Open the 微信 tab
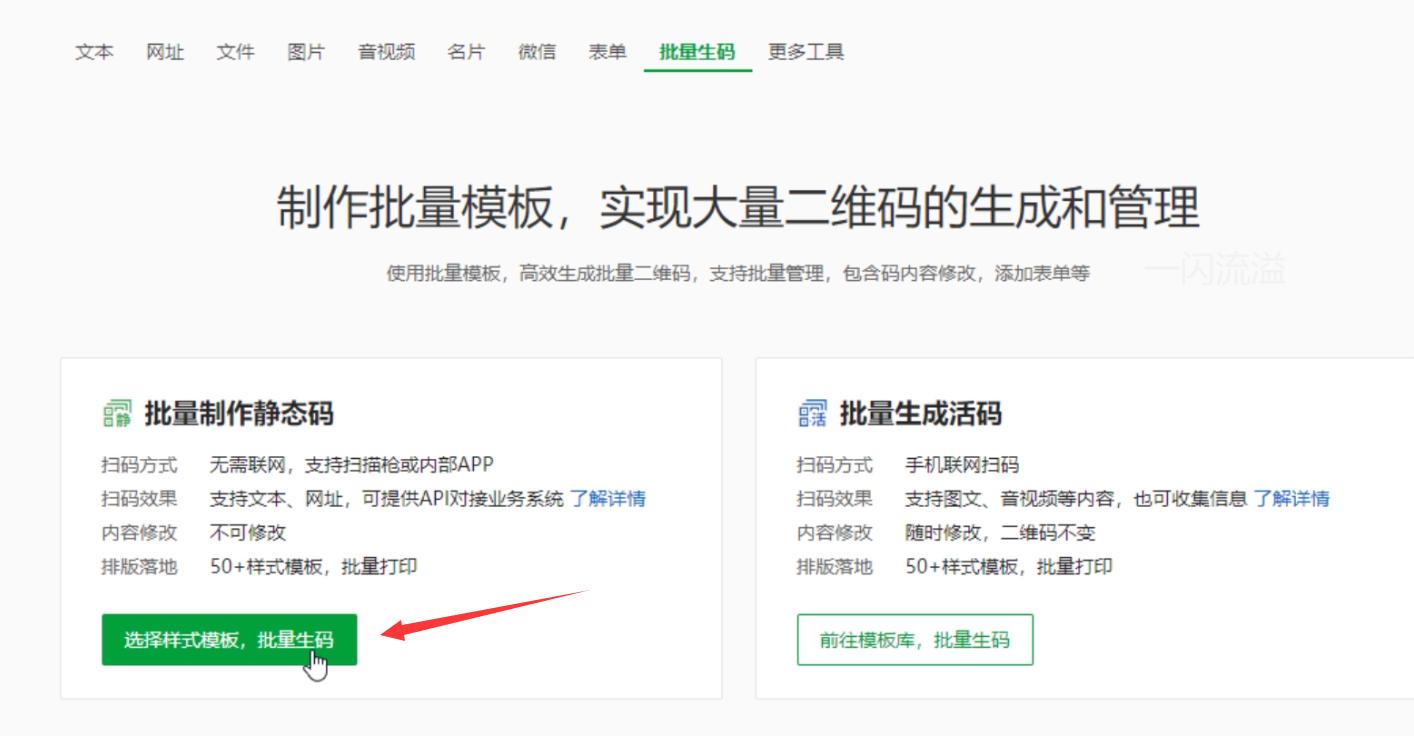Screen dimensions: 1414x736 (538, 51)
